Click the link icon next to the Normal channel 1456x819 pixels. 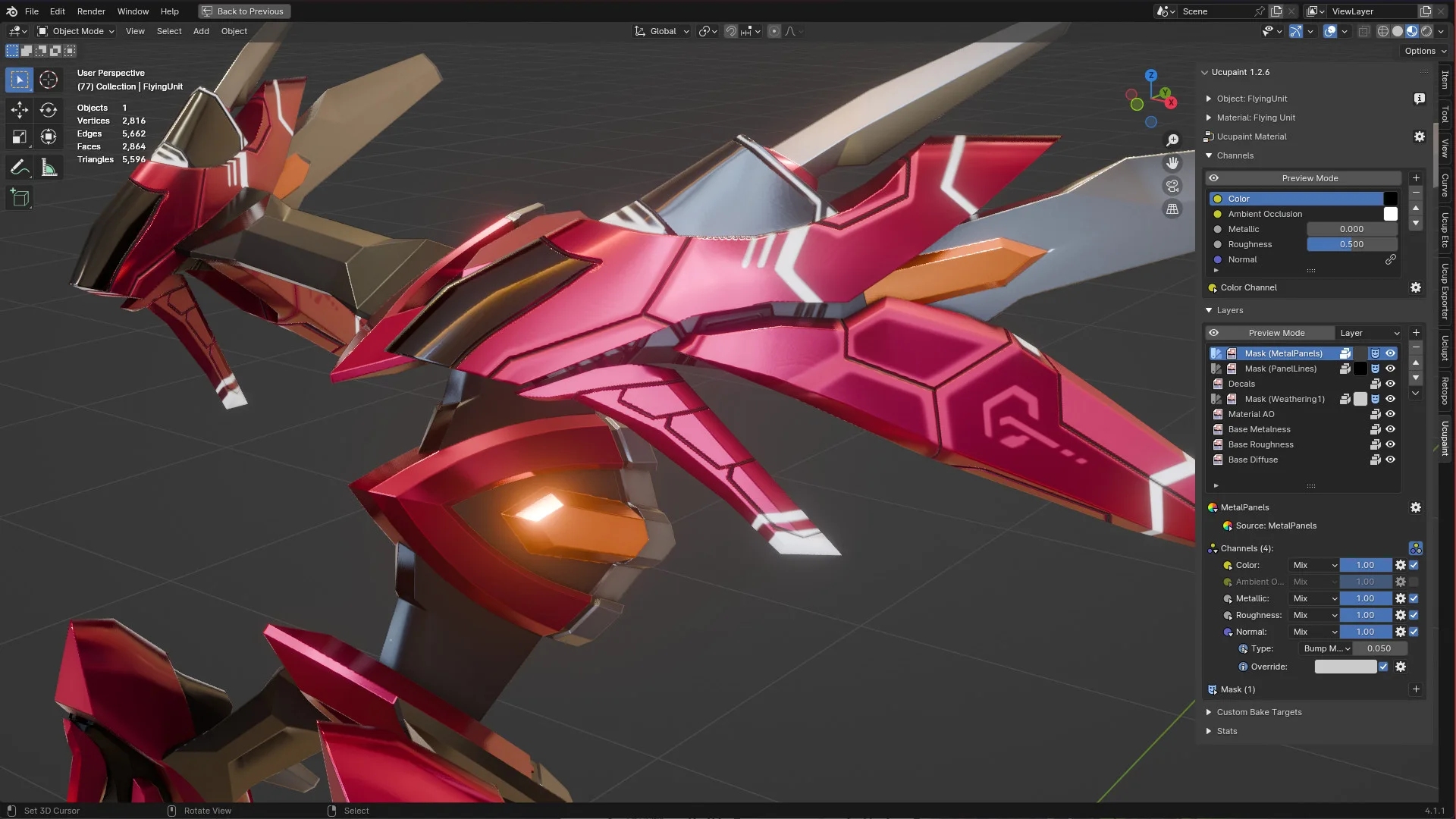(1392, 259)
